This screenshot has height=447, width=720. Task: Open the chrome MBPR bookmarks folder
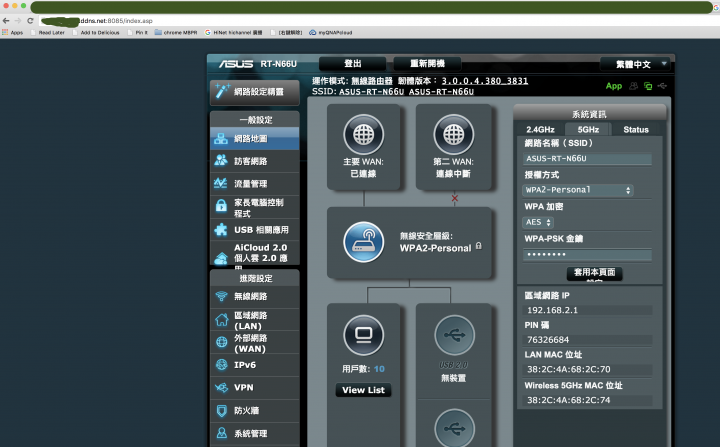(176, 32)
